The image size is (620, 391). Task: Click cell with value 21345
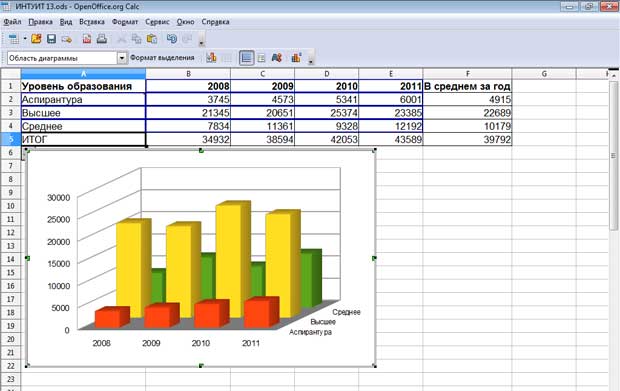click(x=188, y=113)
